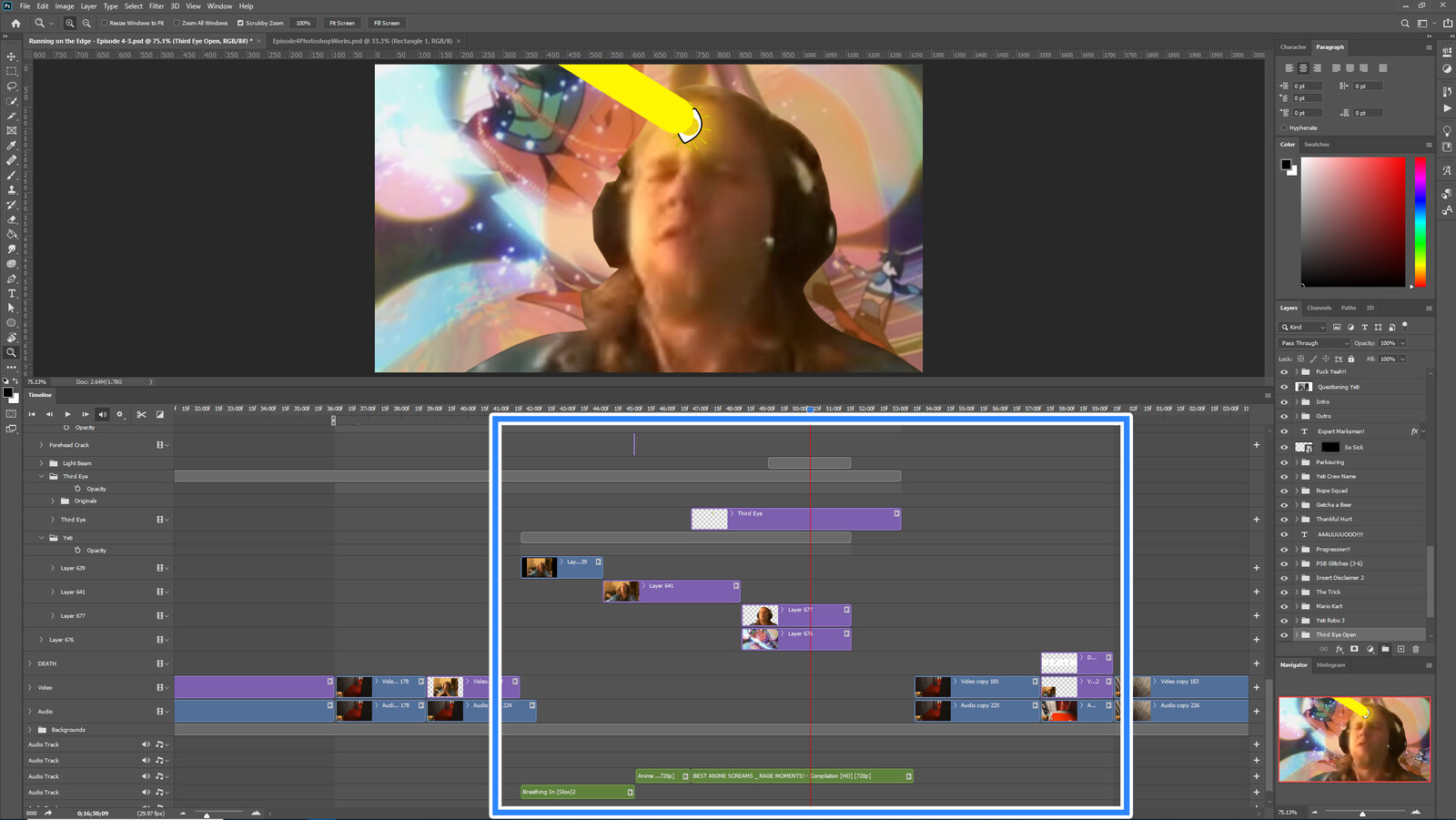
Task: Enable the Hyphenate checkbox
Action: [1284, 127]
